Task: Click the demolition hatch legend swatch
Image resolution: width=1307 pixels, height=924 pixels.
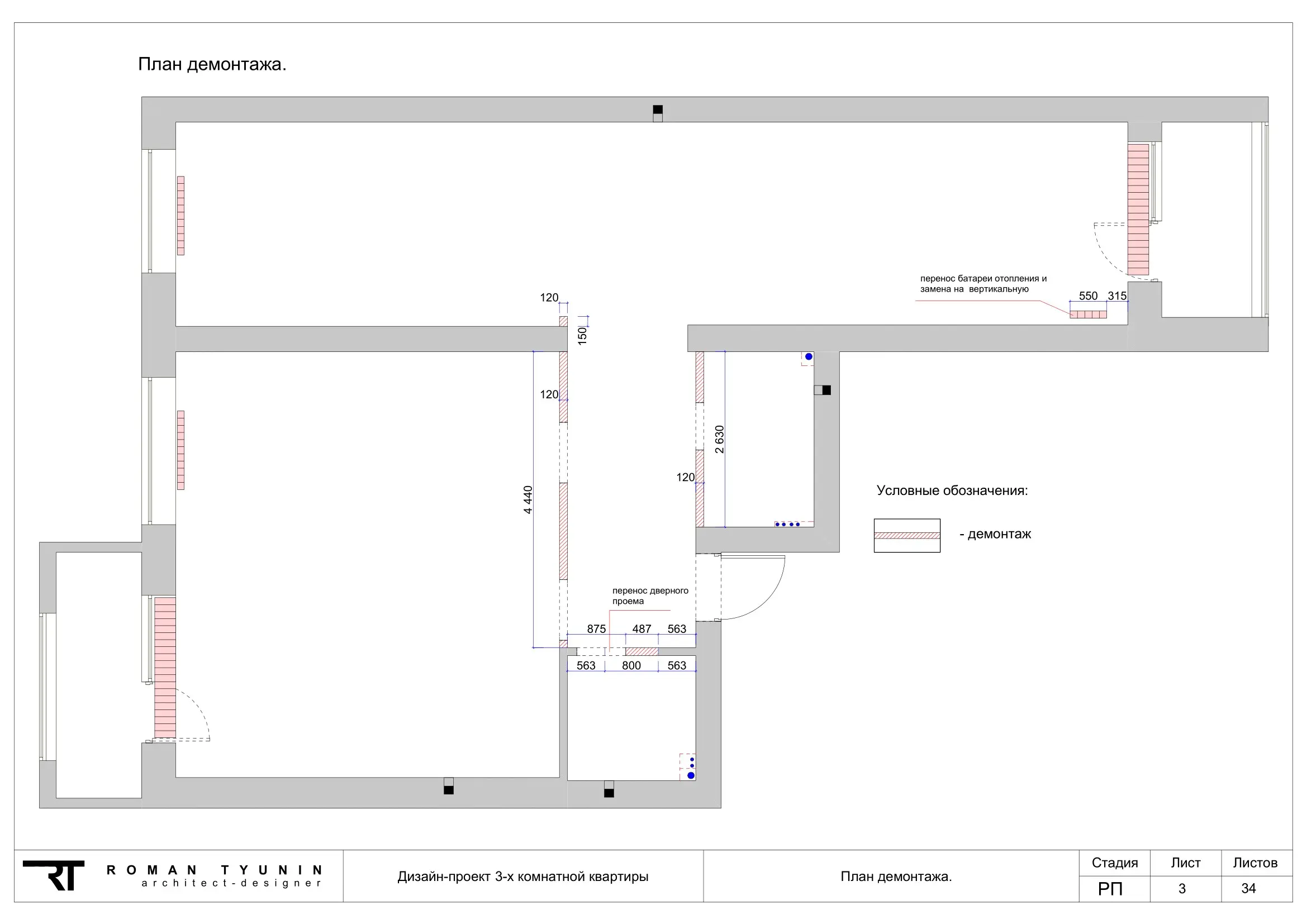Action: click(907, 535)
